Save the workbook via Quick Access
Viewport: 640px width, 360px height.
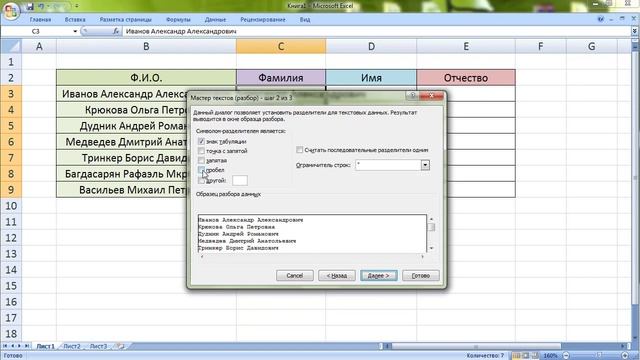30,7
